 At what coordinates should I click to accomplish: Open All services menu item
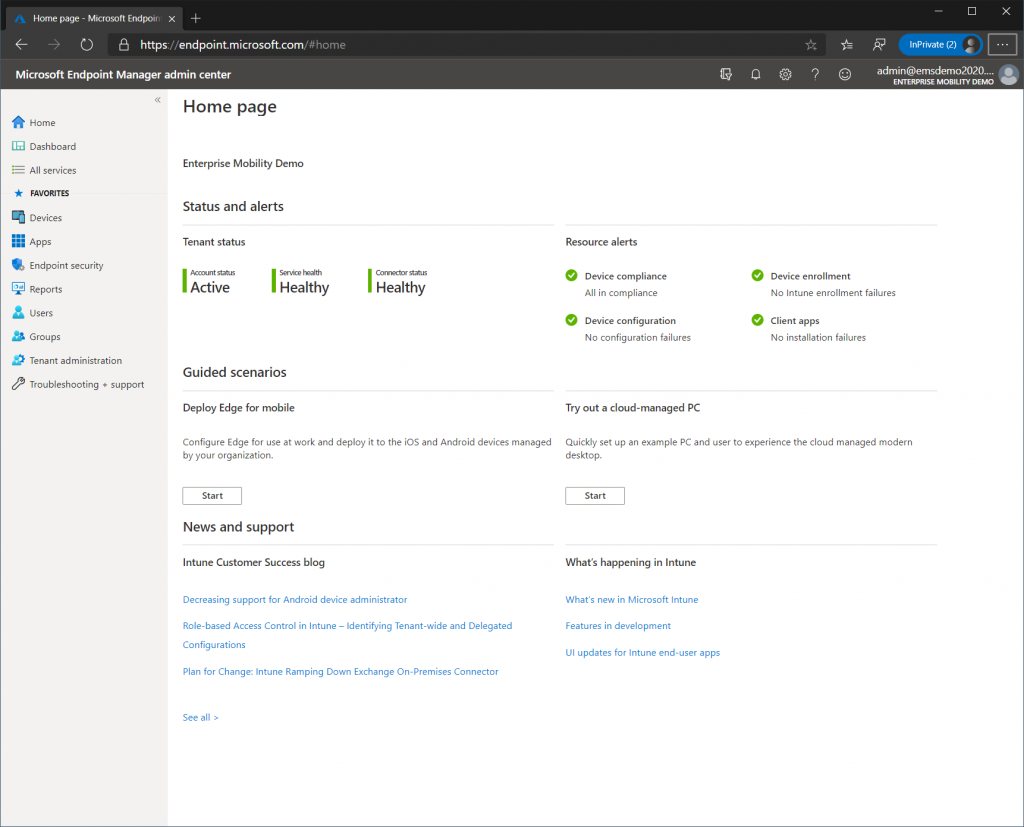point(53,170)
